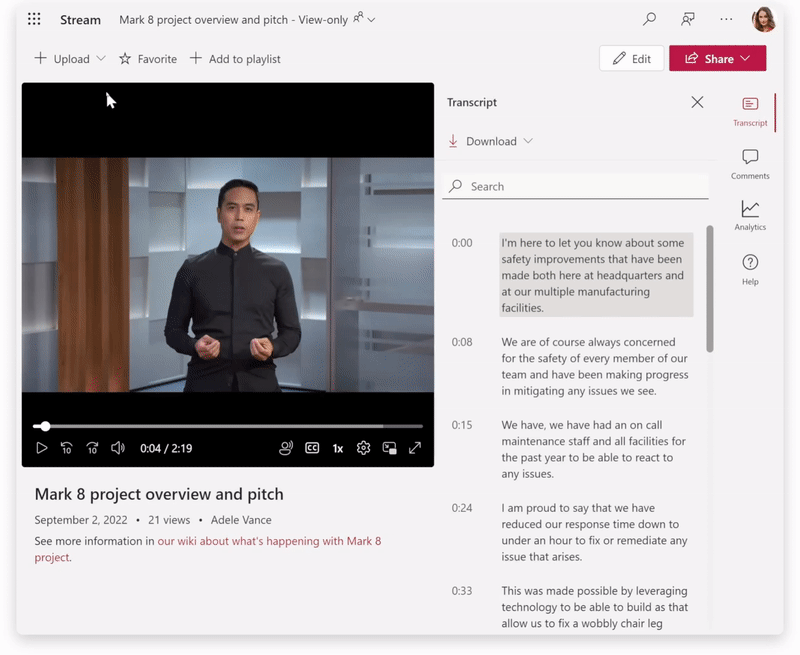800x655 pixels.
Task: Jump to transcript entry at 0:24
Action: (x=594, y=532)
